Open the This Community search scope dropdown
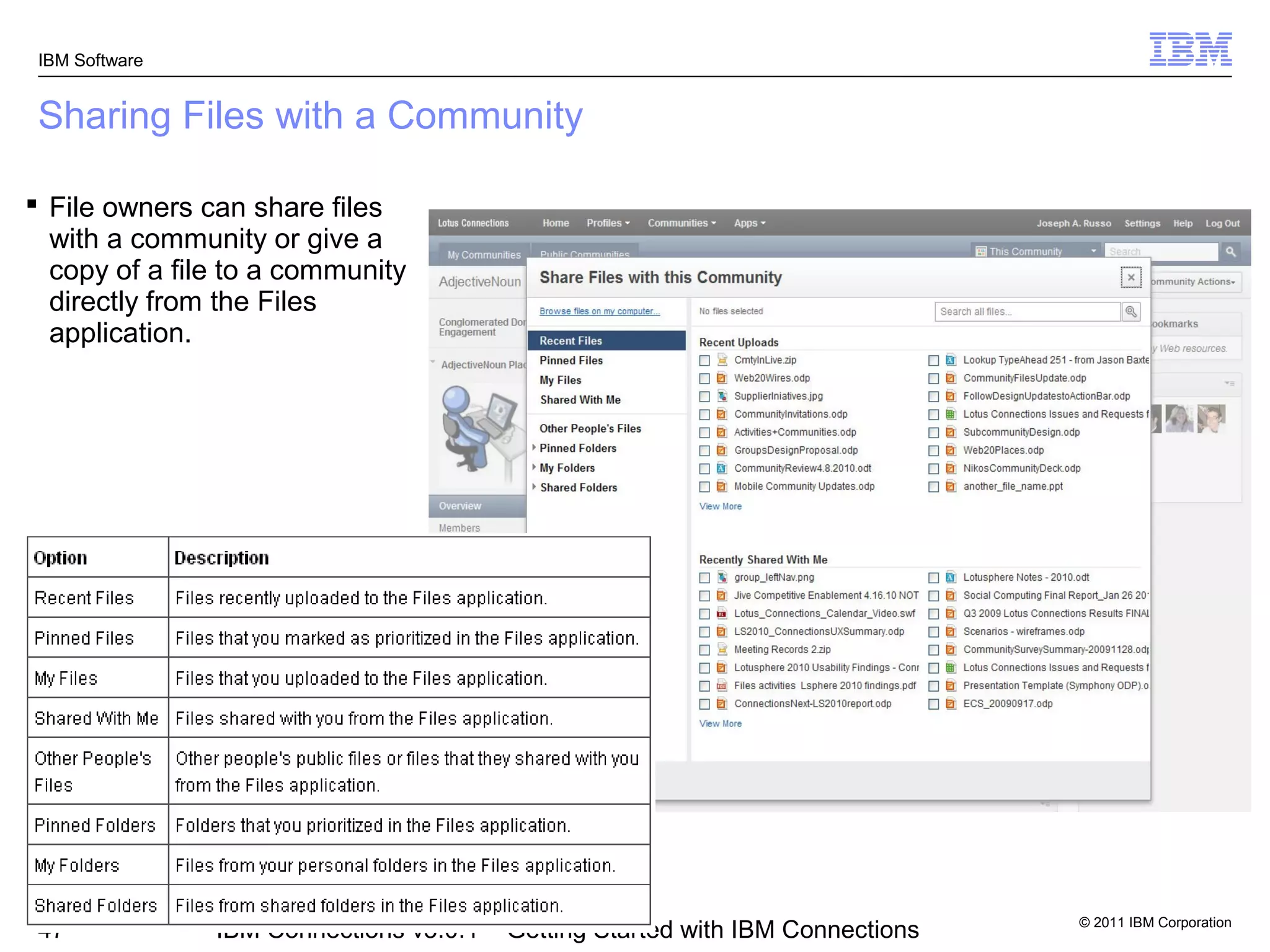The width and height of the screenshot is (1270, 952). [1094, 251]
